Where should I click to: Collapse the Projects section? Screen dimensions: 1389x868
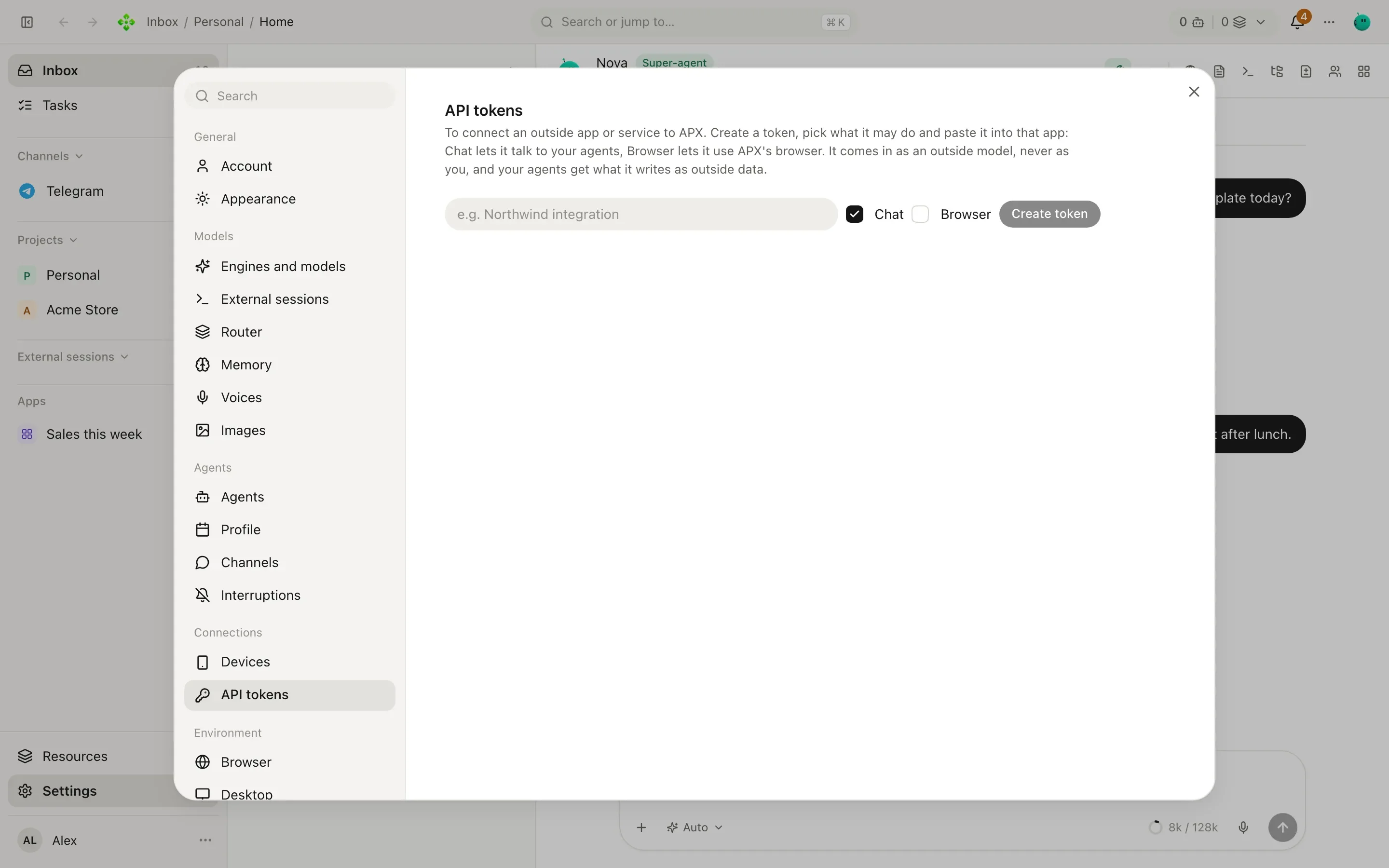(x=47, y=240)
